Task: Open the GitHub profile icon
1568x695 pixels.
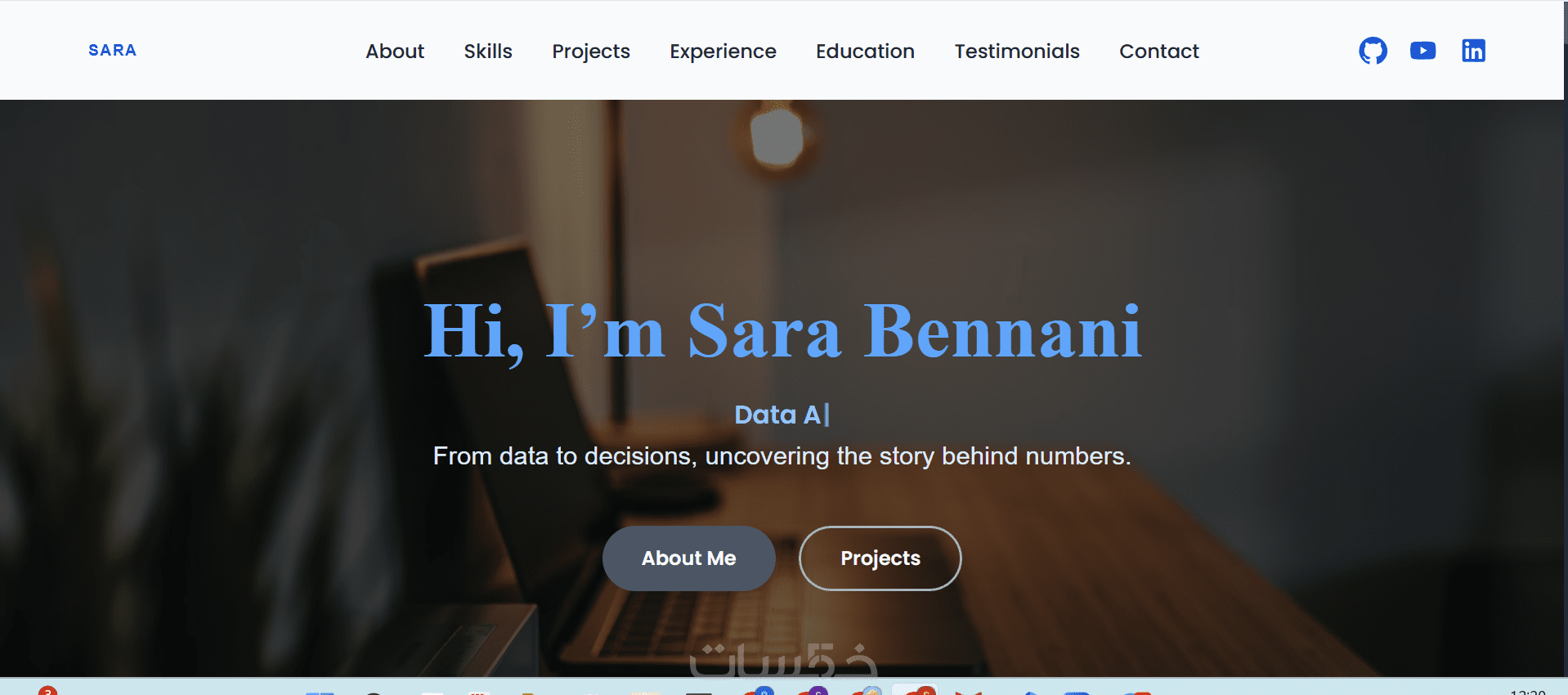Action: pos(1373,51)
